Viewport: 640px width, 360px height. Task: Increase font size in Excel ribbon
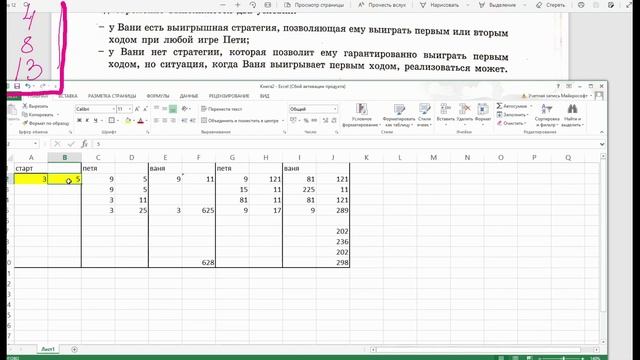coord(137,109)
